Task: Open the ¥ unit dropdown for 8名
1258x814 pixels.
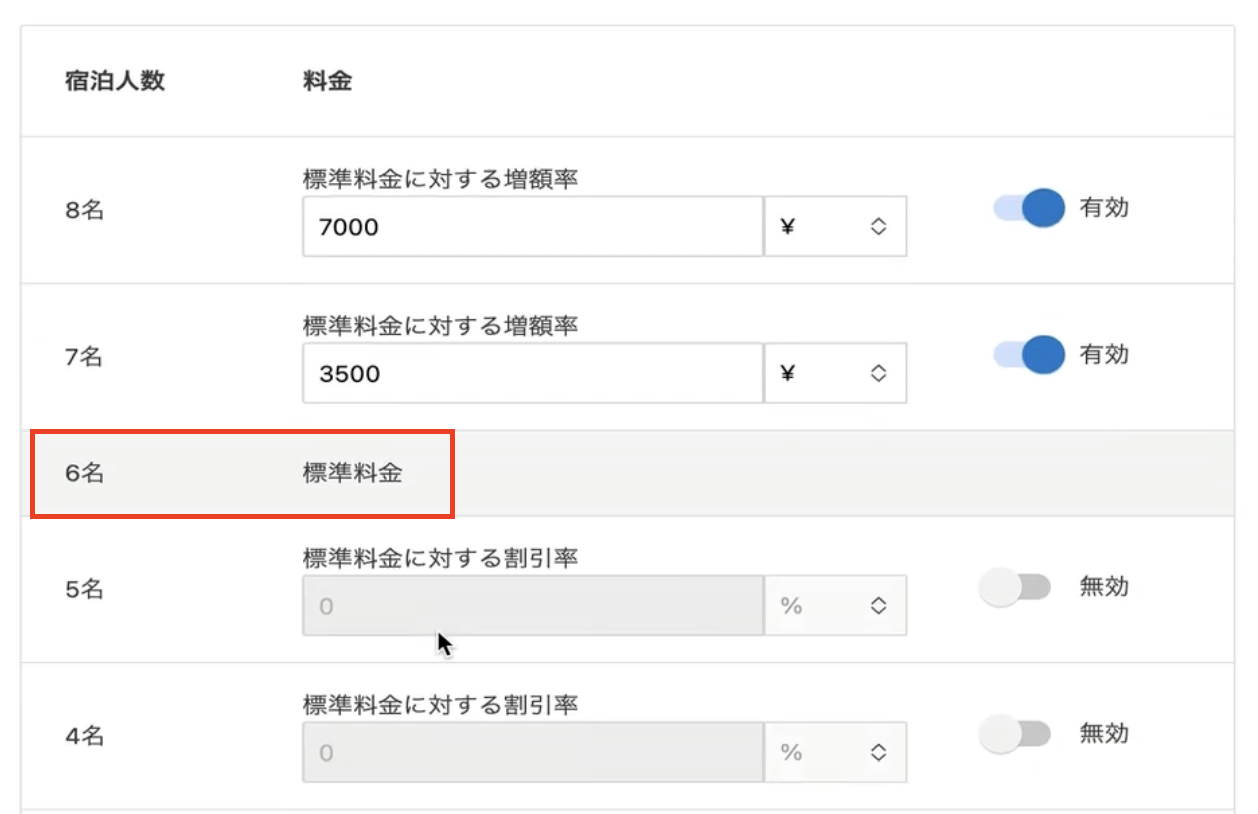Action: [835, 227]
